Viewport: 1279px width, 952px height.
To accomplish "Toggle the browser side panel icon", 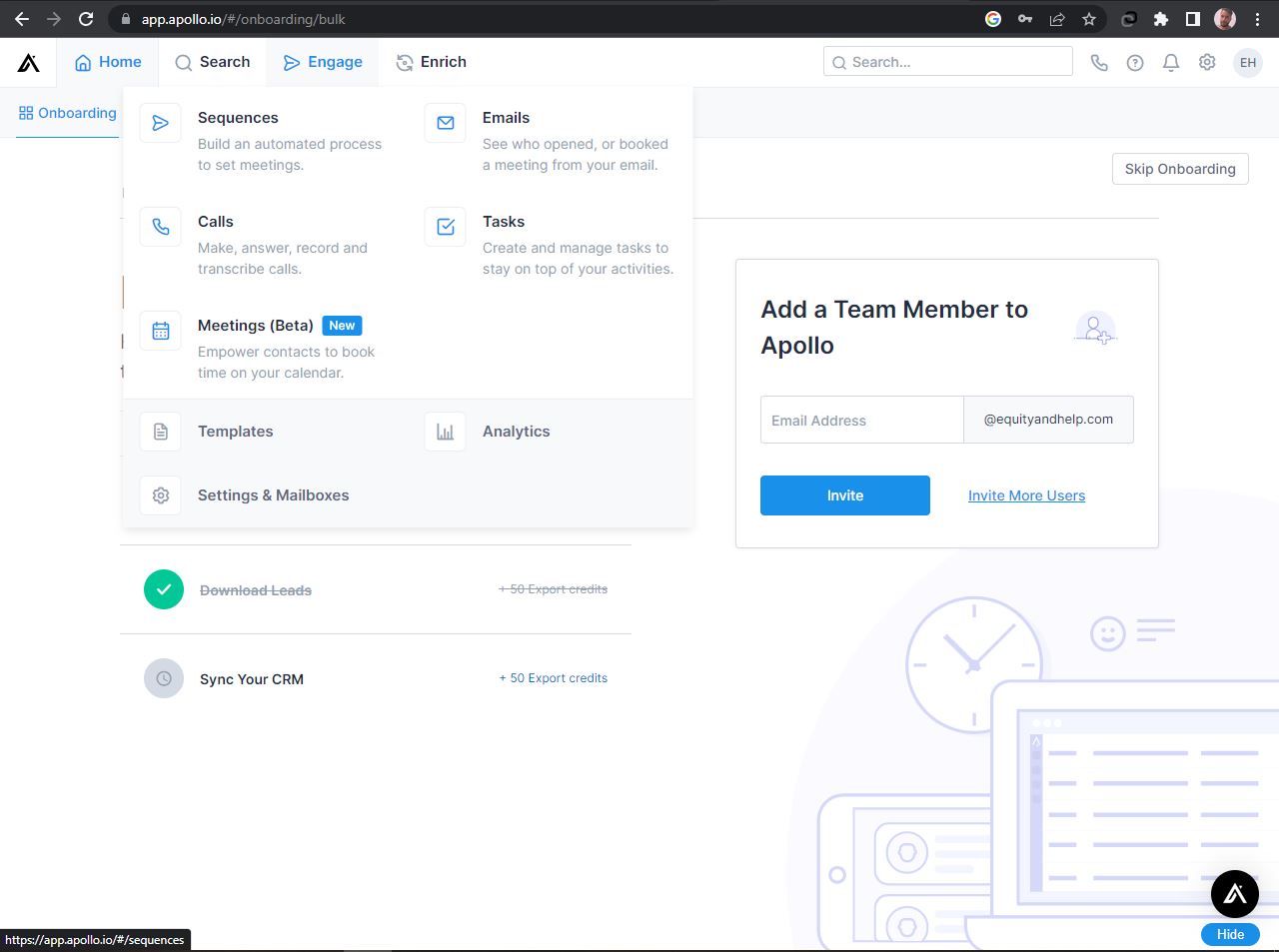I will (1193, 19).
